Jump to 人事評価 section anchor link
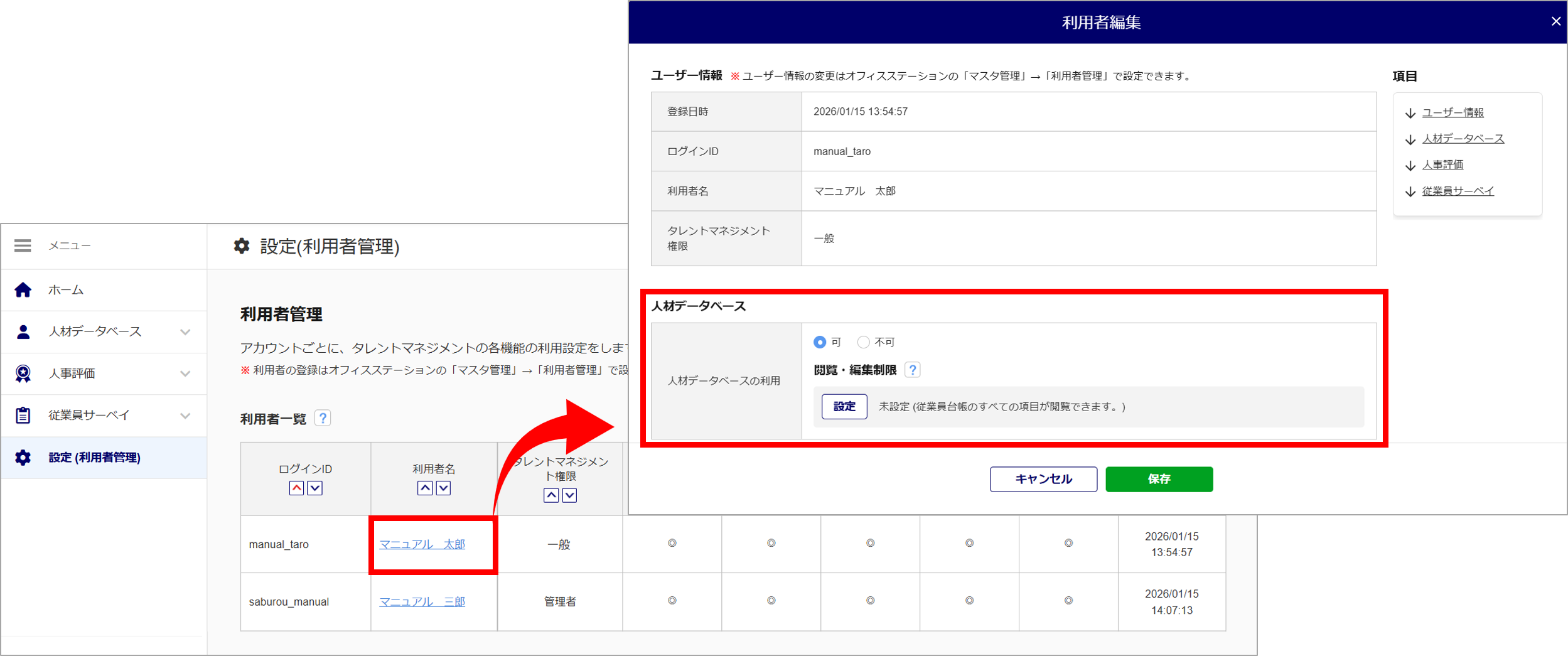Screen dimensions: 1568x656 (x=1442, y=165)
